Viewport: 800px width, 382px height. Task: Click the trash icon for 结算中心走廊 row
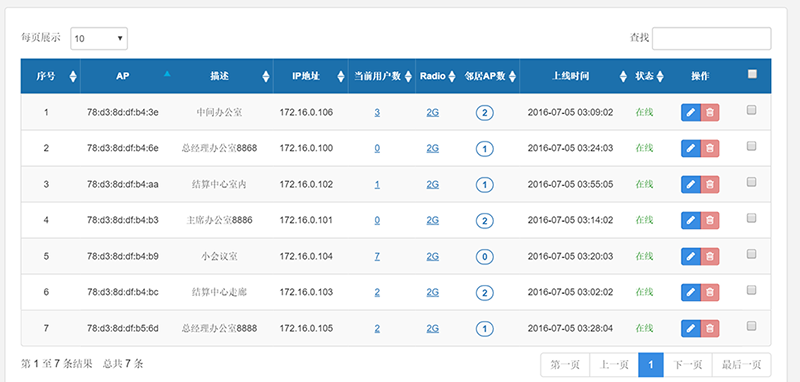pos(710,292)
